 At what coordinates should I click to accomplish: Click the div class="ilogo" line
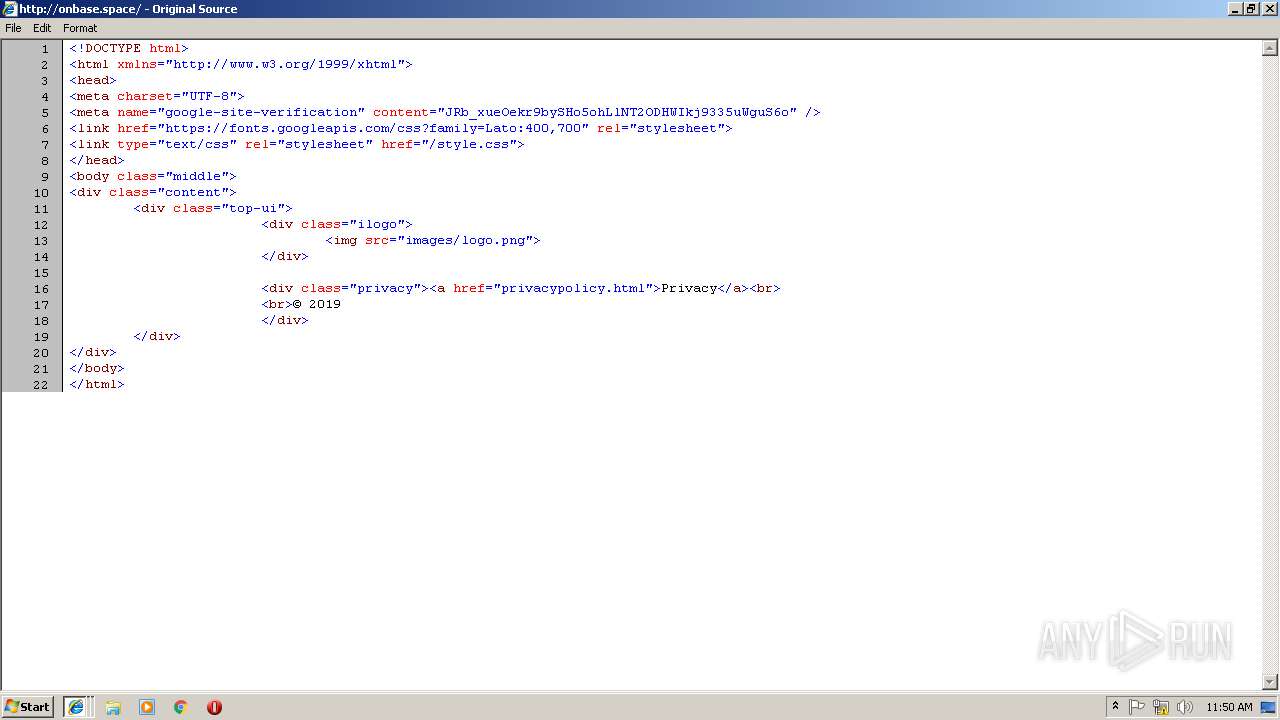pyautogui.click(x=337, y=224)
